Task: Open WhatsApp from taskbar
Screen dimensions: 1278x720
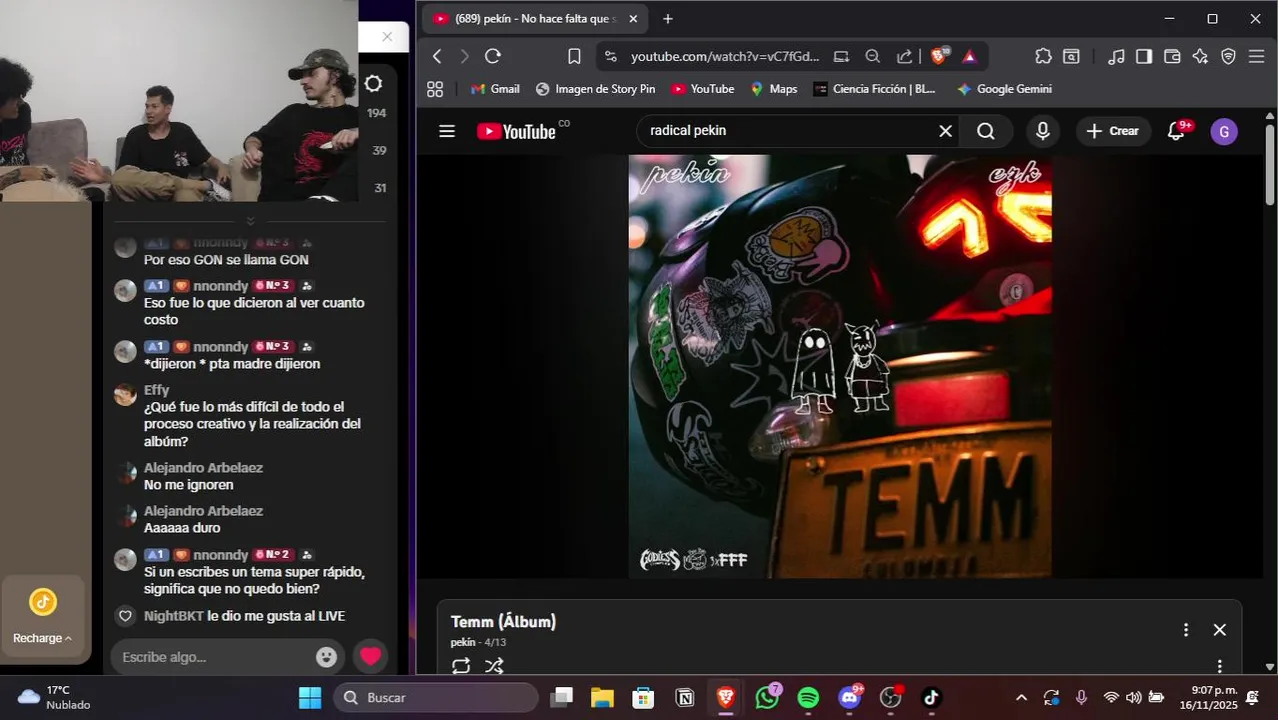Action: [x=768, y=697]
